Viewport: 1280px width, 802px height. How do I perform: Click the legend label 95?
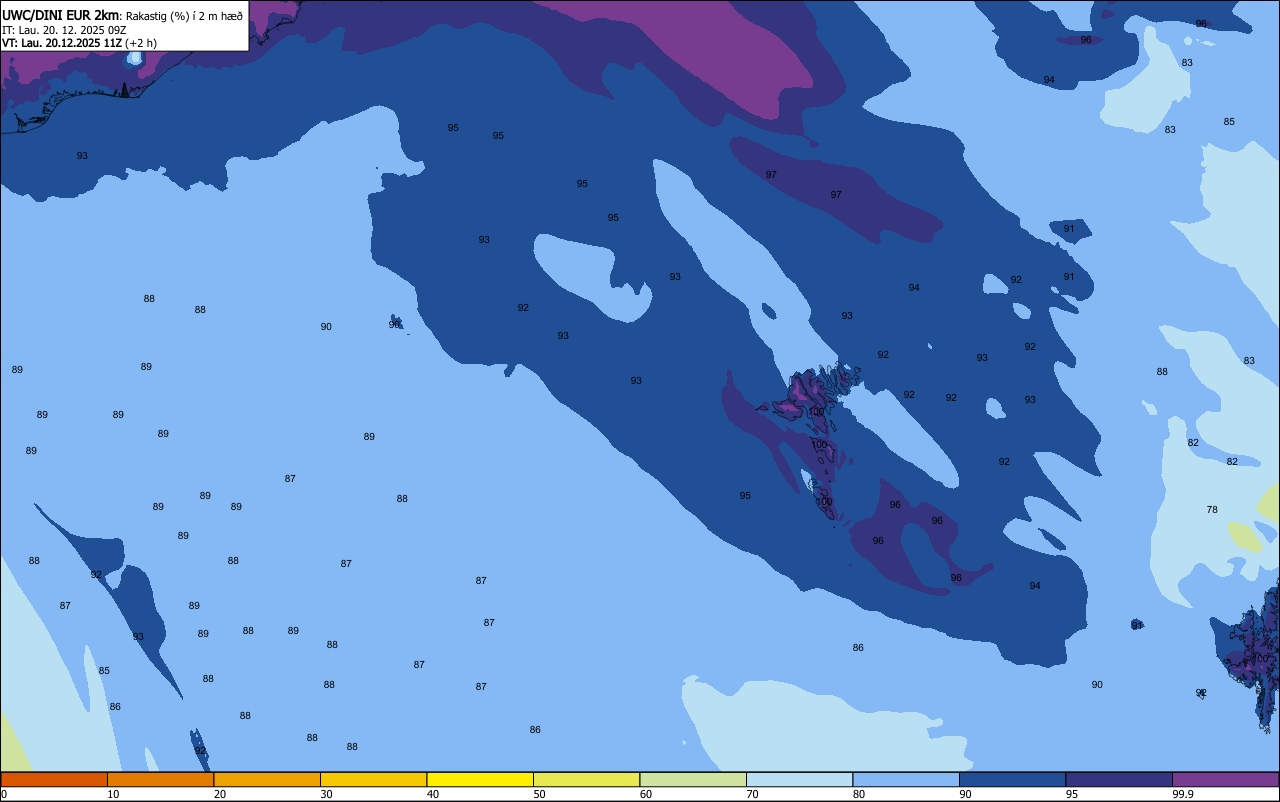[1072, 794]
